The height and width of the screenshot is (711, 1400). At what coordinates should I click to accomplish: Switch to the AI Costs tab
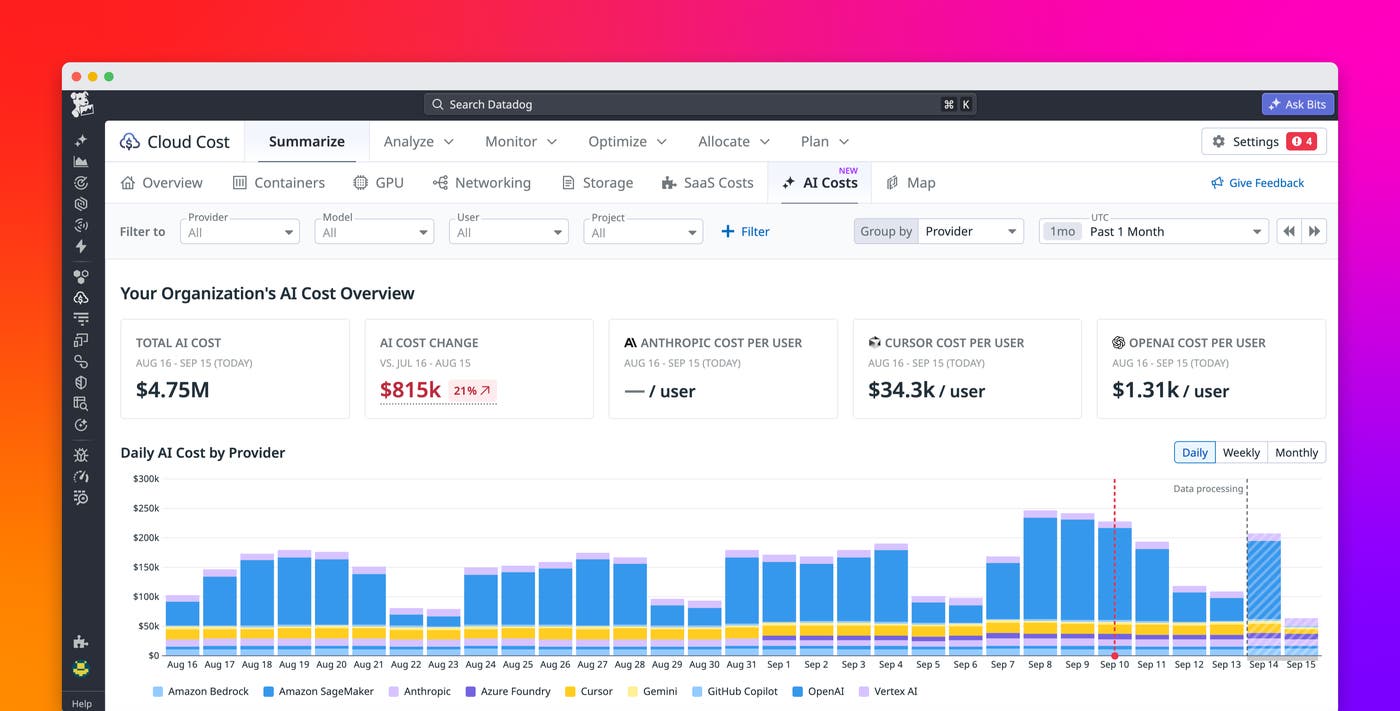click(820, 183)
